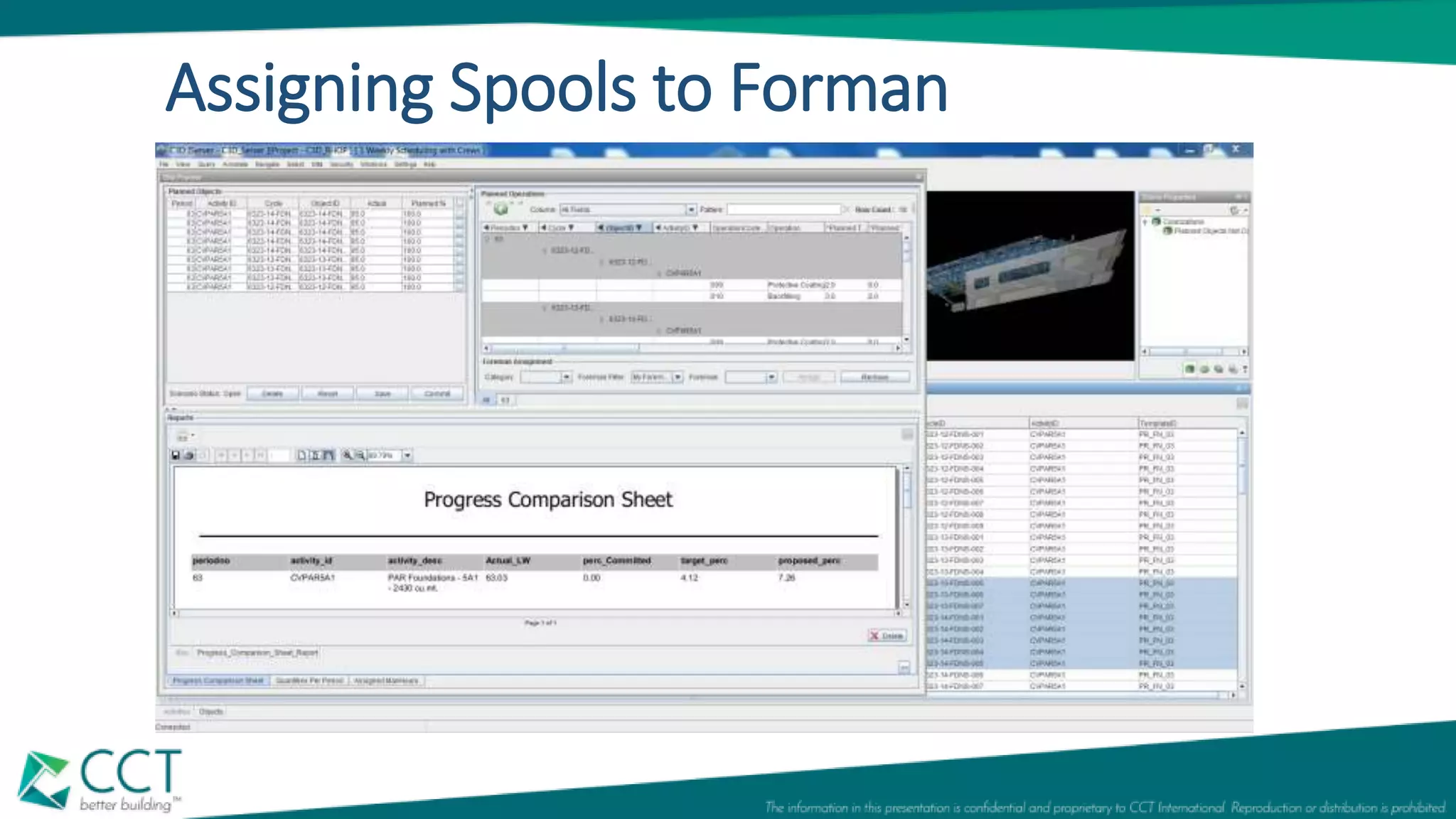
Task: Open the Help menu
Action: tap(429, 164)
